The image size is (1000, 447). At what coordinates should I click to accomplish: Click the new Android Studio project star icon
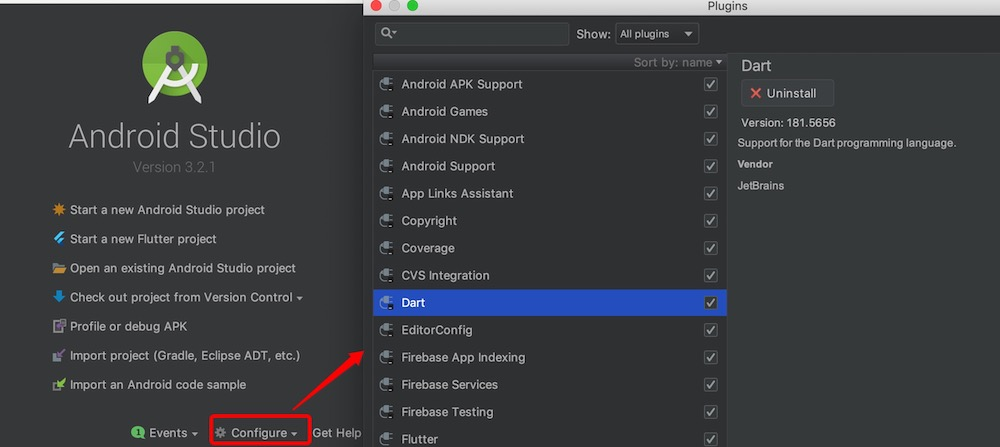click(x=59, y=210)
